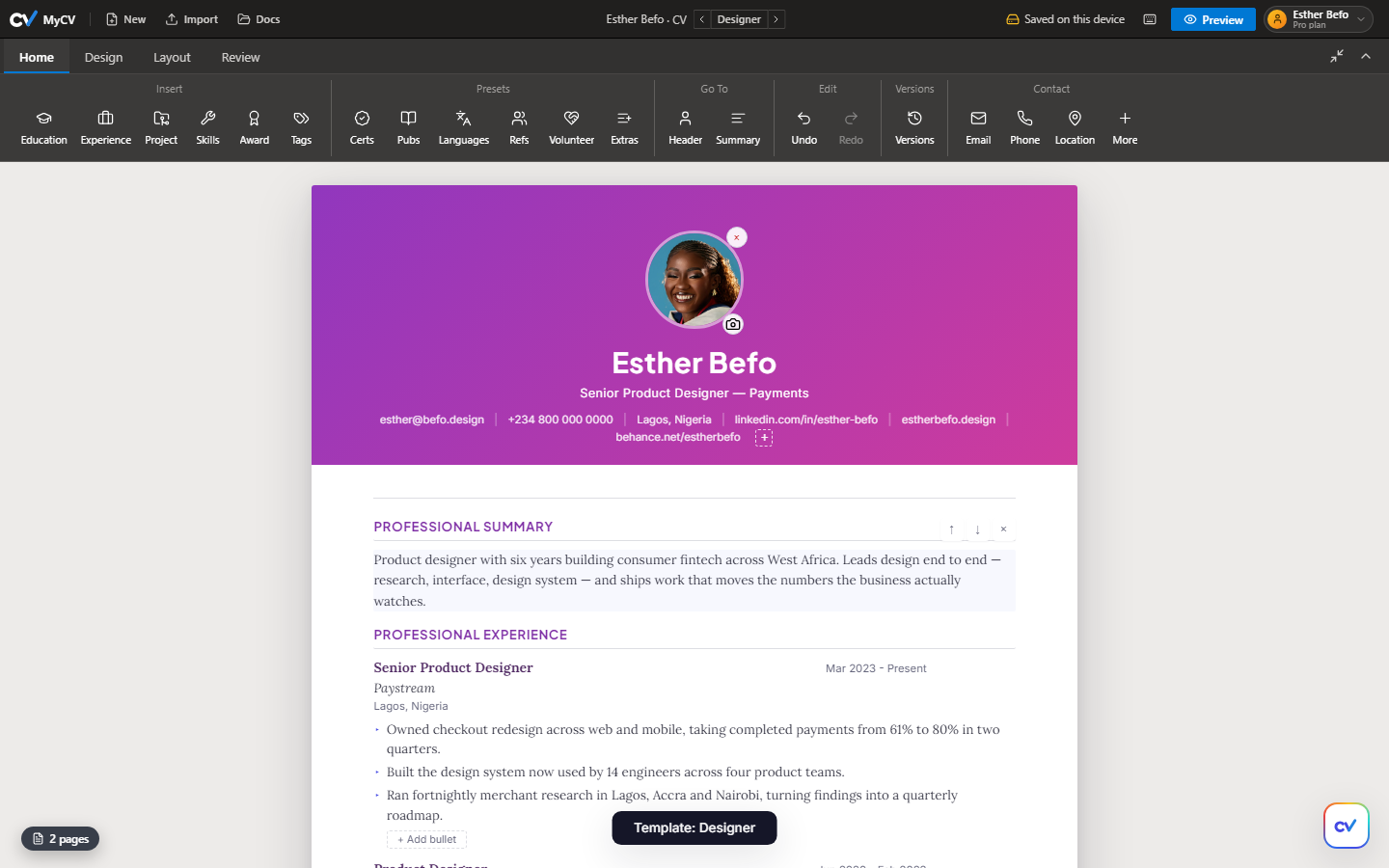Screen dimensions: 1389x868
Task: Create a New CV
Action: point(125,19)
